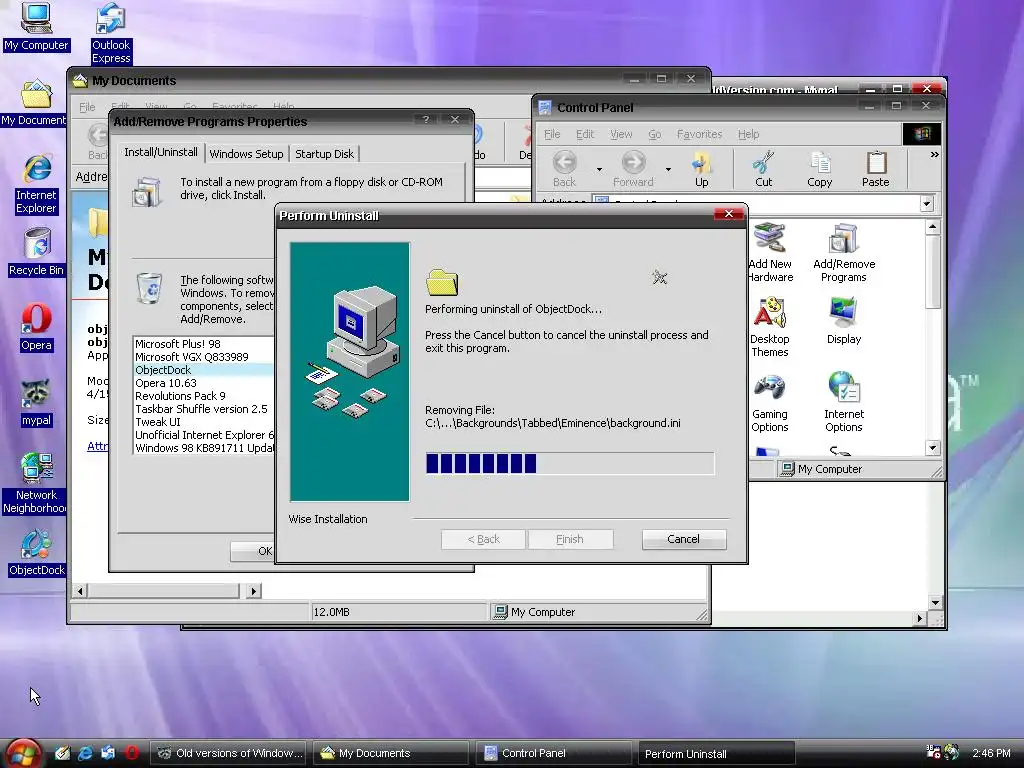Click Up folder button in Control Panel
1024x768 pixels.
701,168
